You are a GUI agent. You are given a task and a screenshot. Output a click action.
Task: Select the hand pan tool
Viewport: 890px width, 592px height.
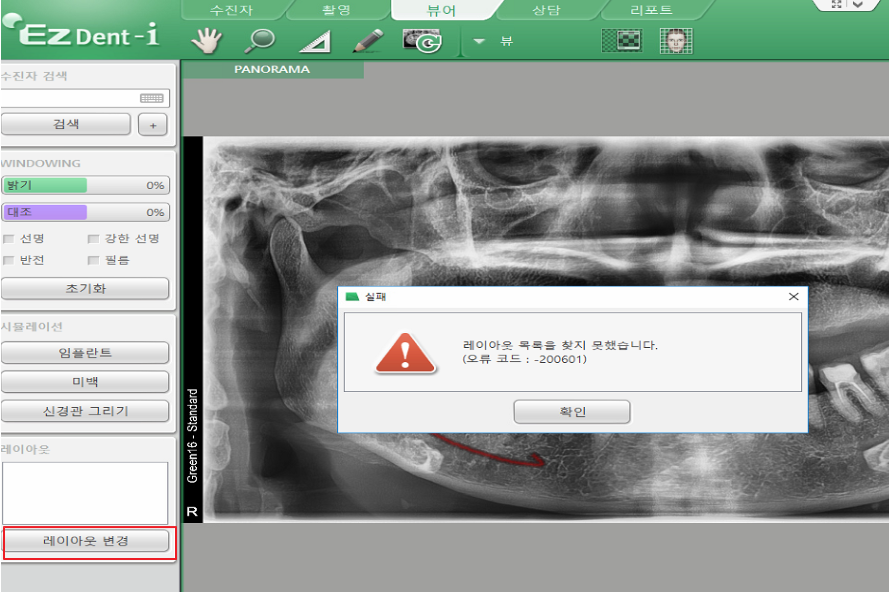coord(208,41)
